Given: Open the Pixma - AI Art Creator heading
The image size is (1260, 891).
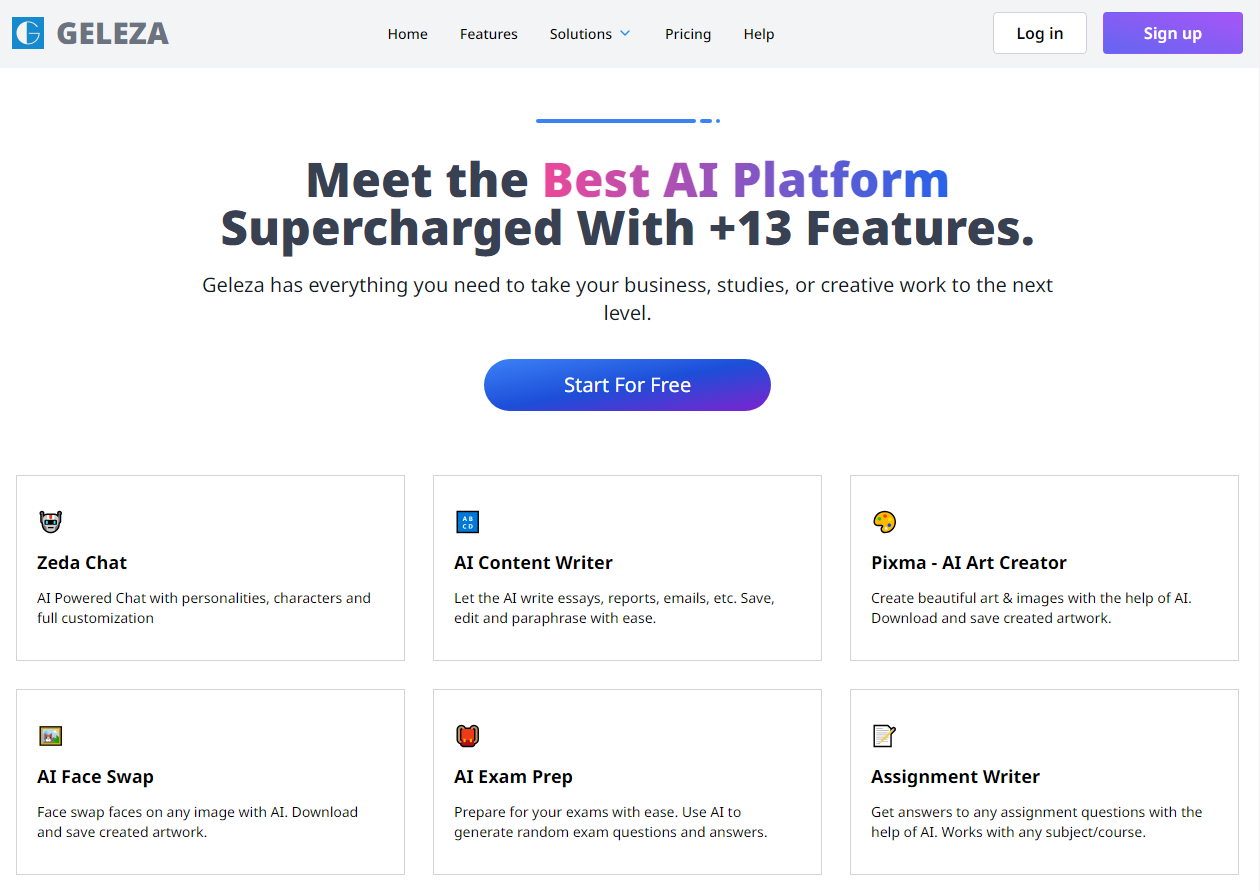Looking at the screenshot, I should point(969,563).
